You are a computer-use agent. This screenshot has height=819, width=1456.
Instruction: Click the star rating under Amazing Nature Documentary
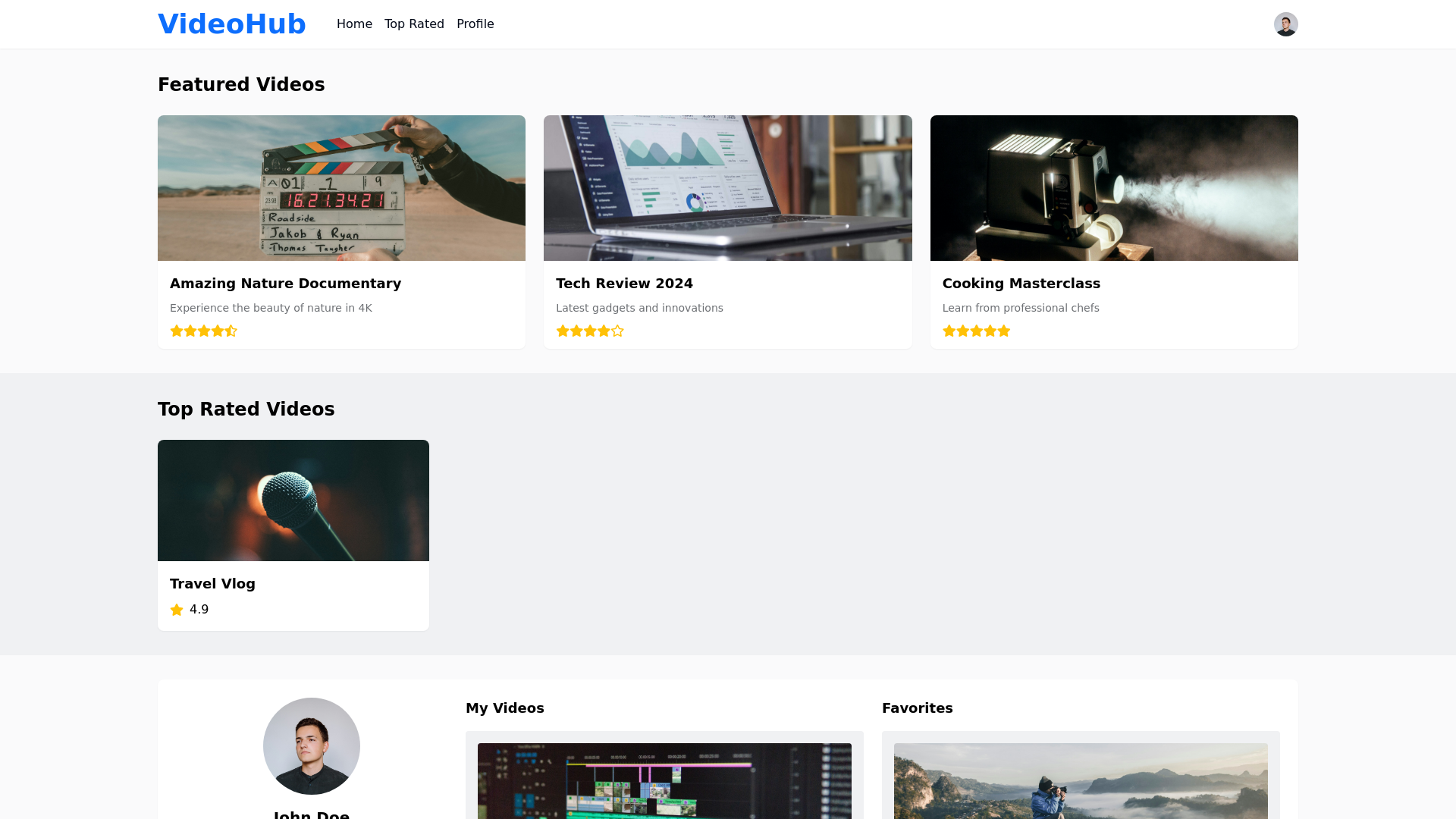[203, 331]
